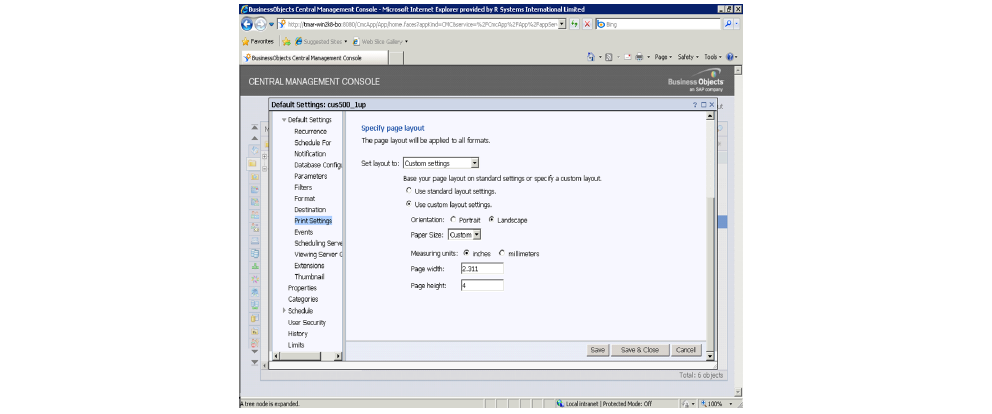The width and height of the screenshot is (992, 414).
Task: Select Portrait orientation radio button
Action: (453, 219)
